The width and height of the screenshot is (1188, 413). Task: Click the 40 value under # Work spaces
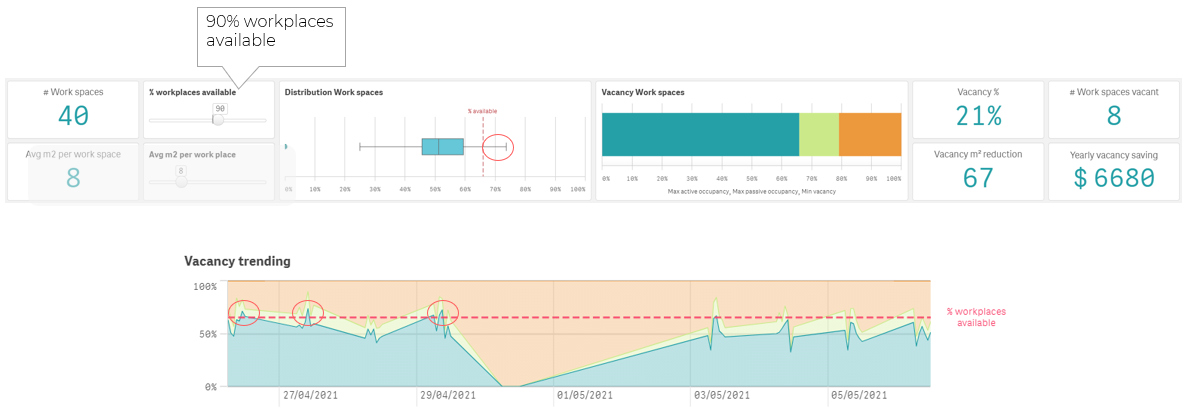(x=73, y=116)
